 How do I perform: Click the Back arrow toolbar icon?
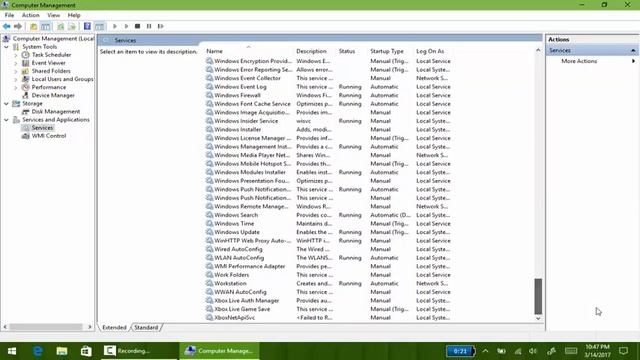click(7, 26)
